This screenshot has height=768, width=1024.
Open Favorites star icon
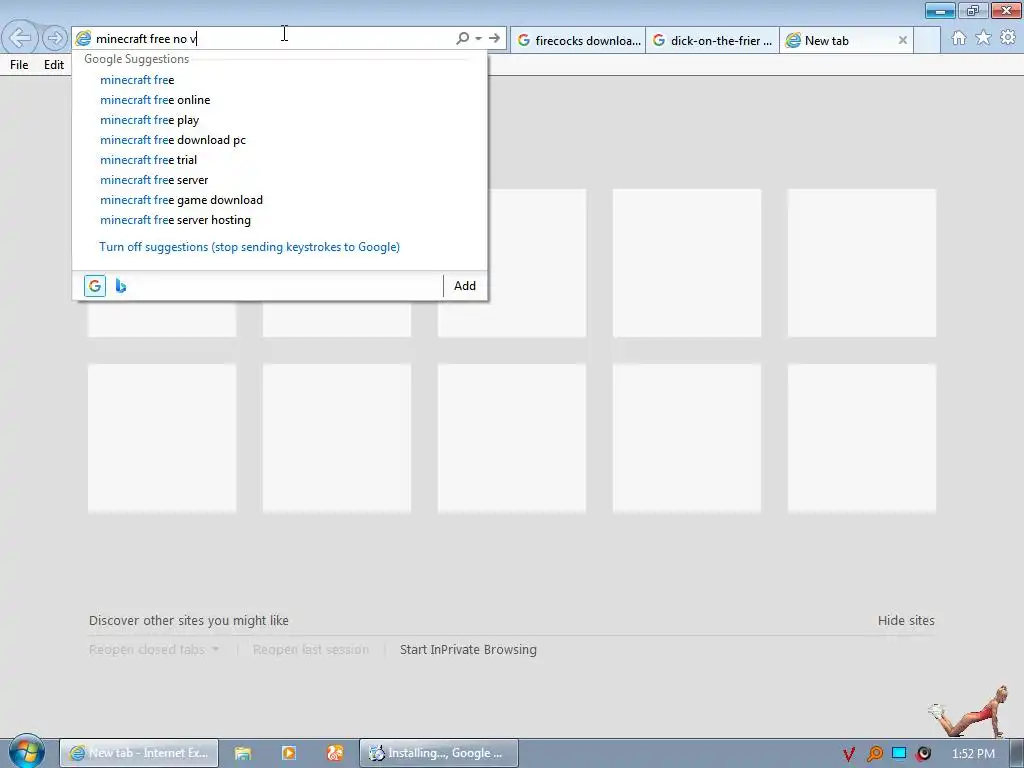click(x=983, y=38)
